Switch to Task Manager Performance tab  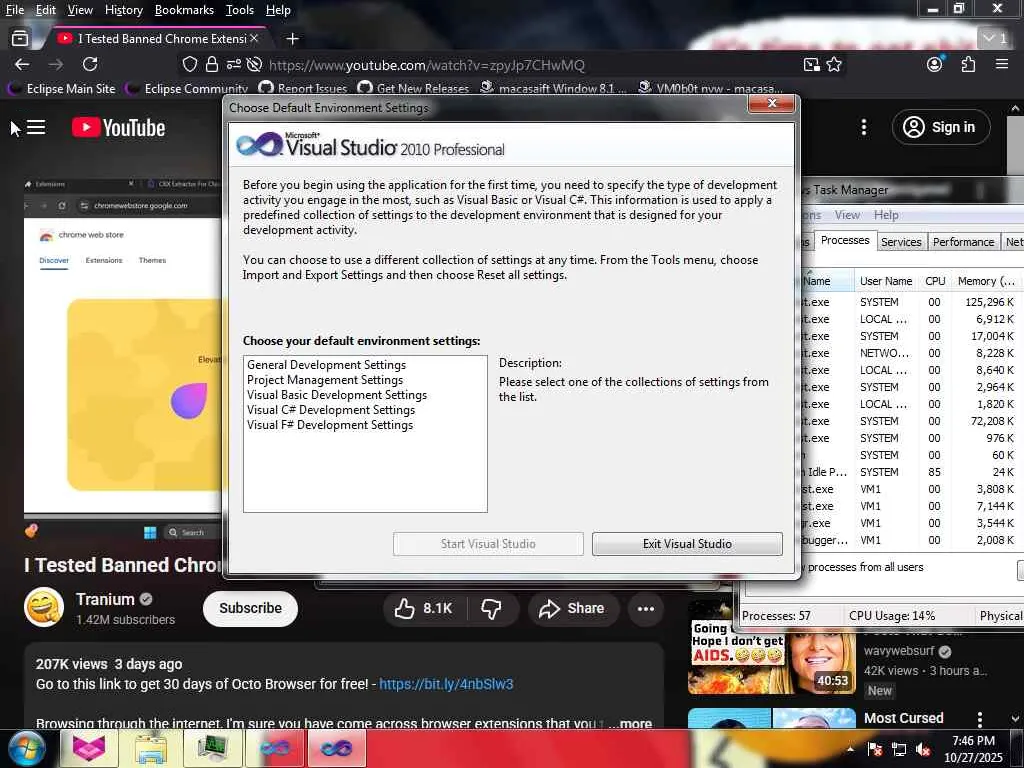[x=963, y=242]
